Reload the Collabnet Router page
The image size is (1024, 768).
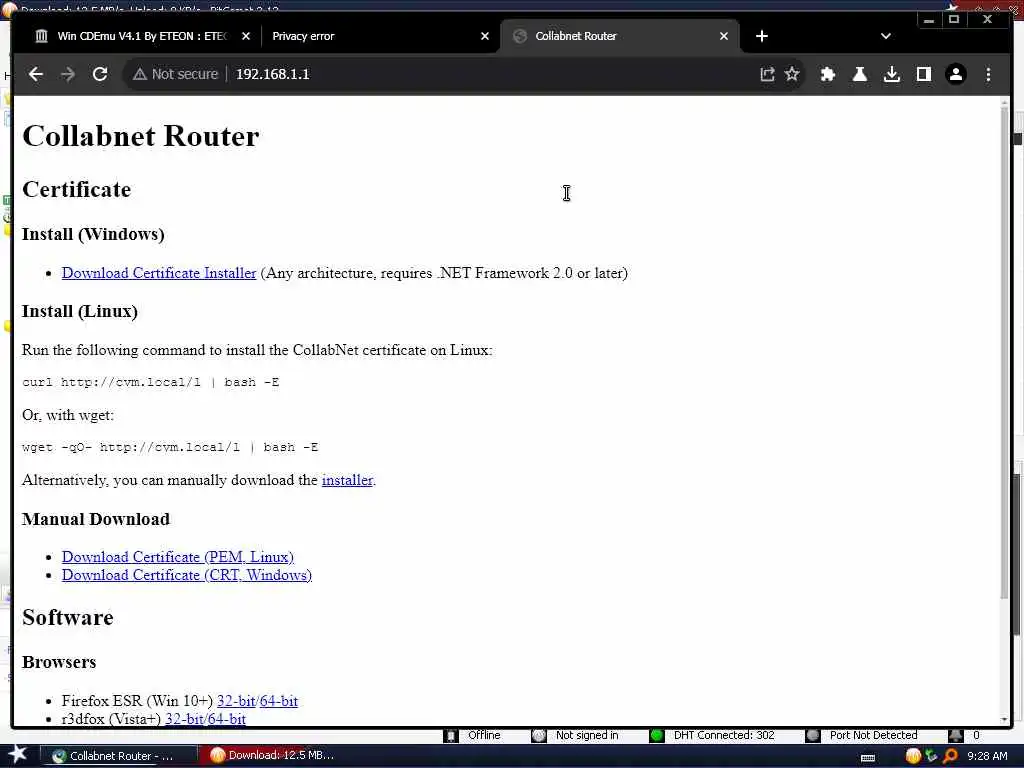tap(100, 74)
